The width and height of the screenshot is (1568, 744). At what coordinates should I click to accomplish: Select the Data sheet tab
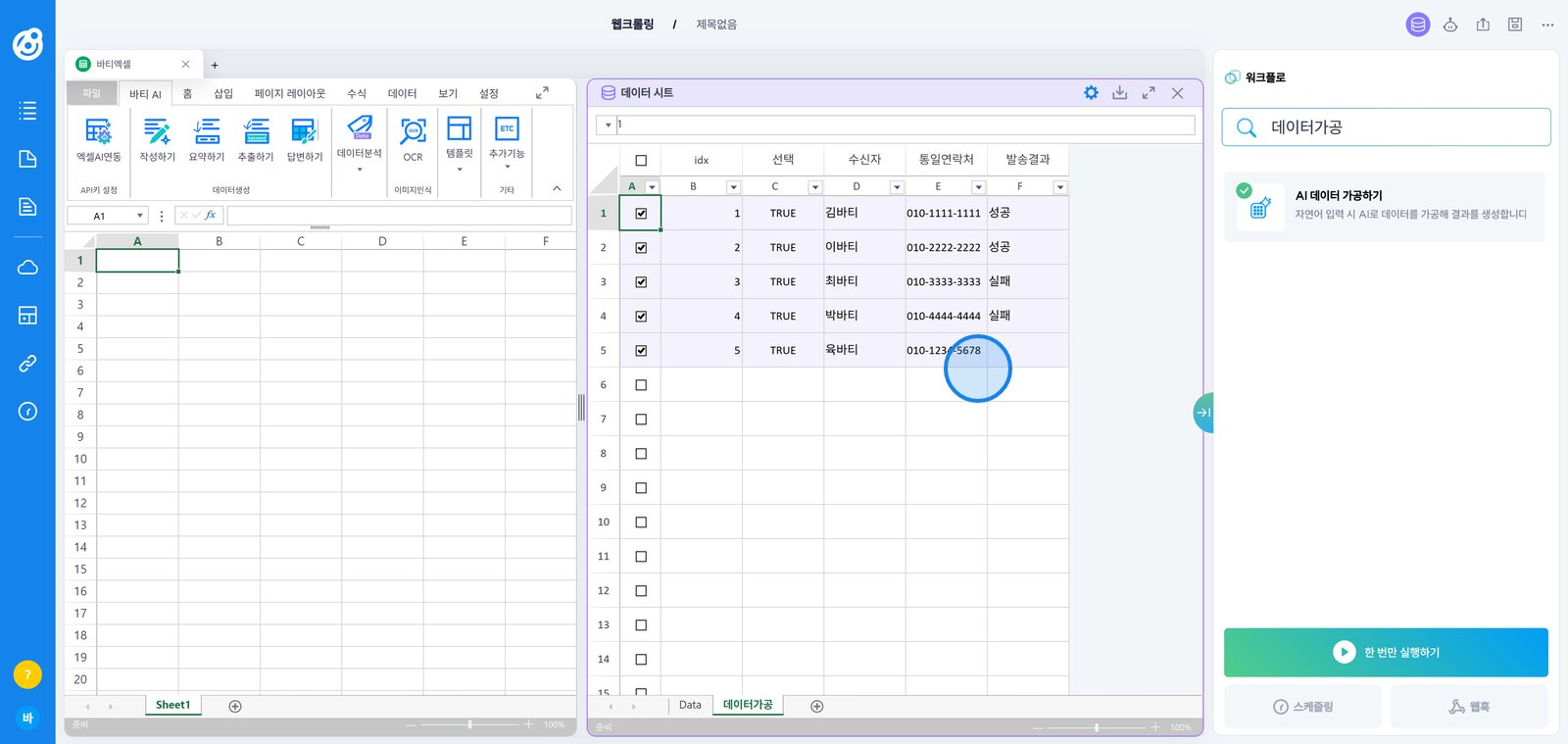click(x=690, y=705)
